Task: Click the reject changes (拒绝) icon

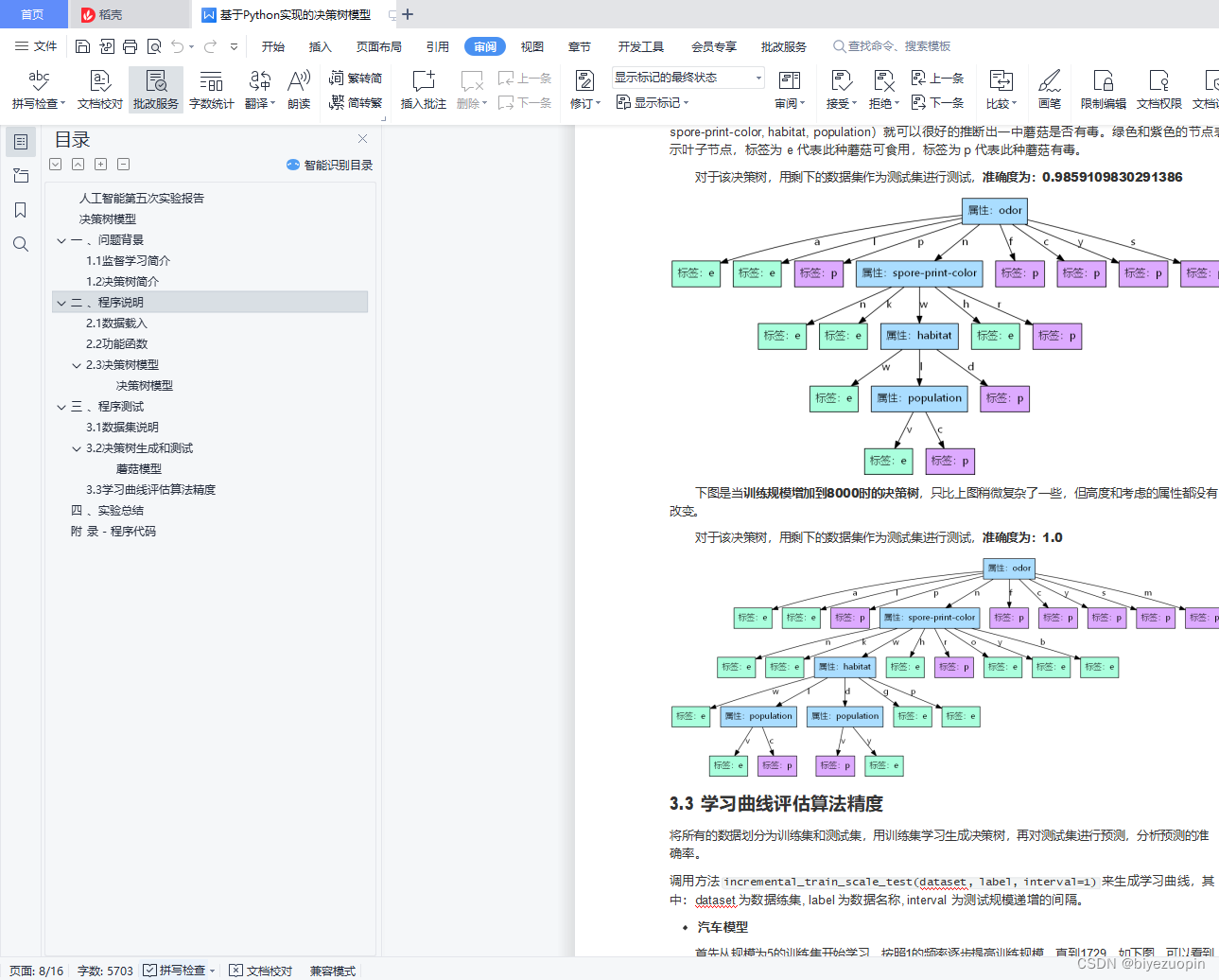Action: pos(883,79)
